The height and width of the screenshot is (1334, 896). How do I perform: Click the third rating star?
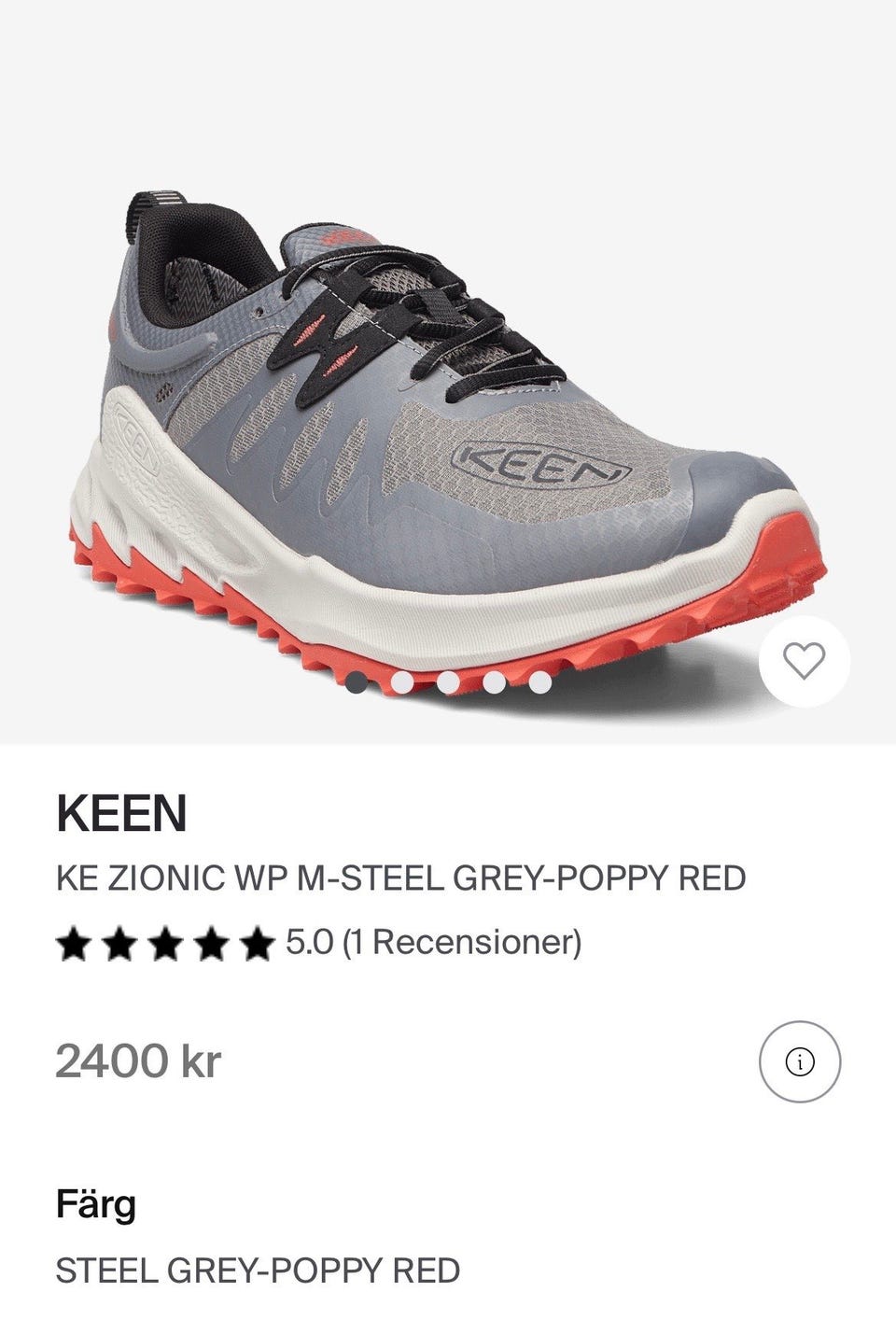click(x=165, y=943)
